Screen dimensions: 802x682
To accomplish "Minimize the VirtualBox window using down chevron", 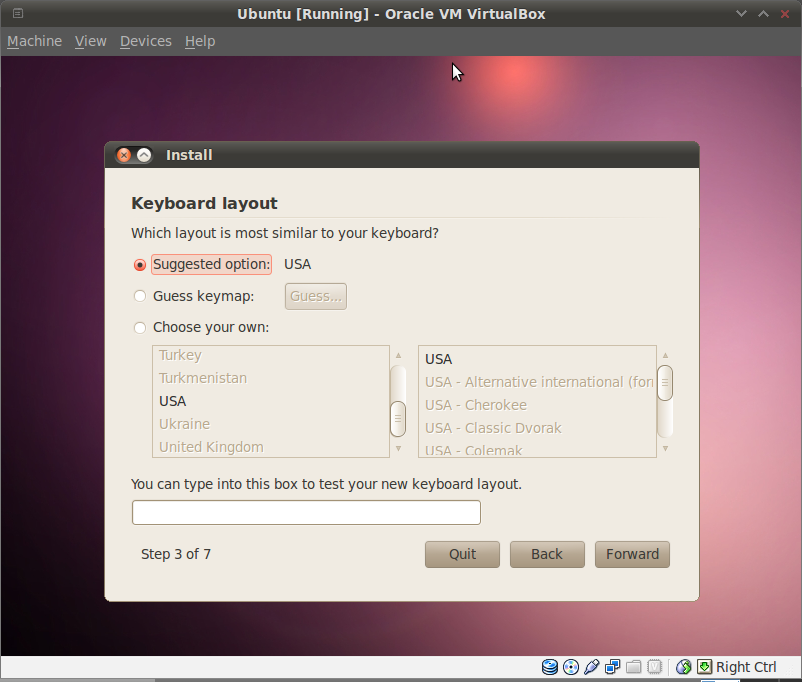I will [x=741, y=14].
